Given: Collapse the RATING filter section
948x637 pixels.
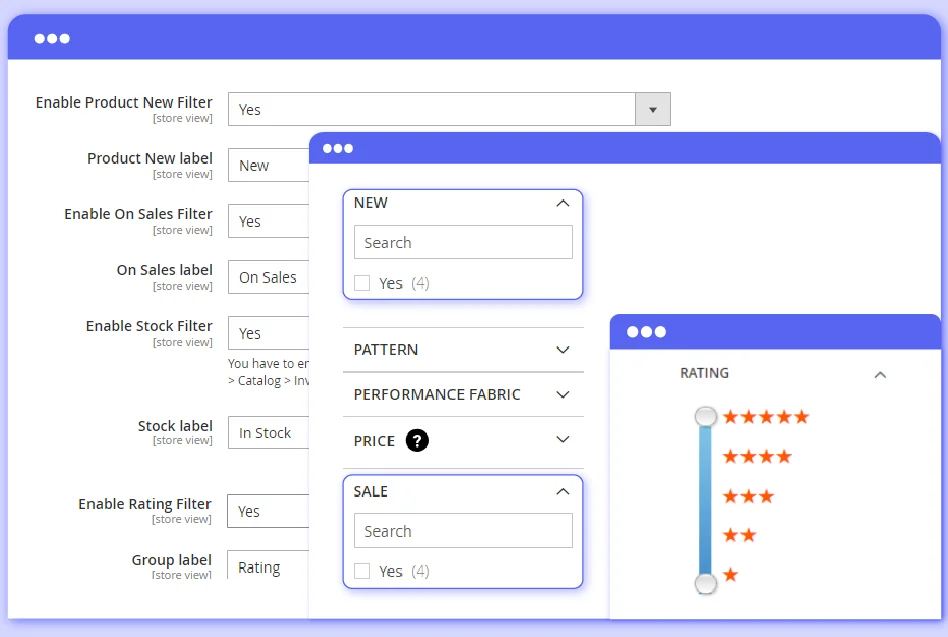Looking at the screenshot, I should [880, 374].
